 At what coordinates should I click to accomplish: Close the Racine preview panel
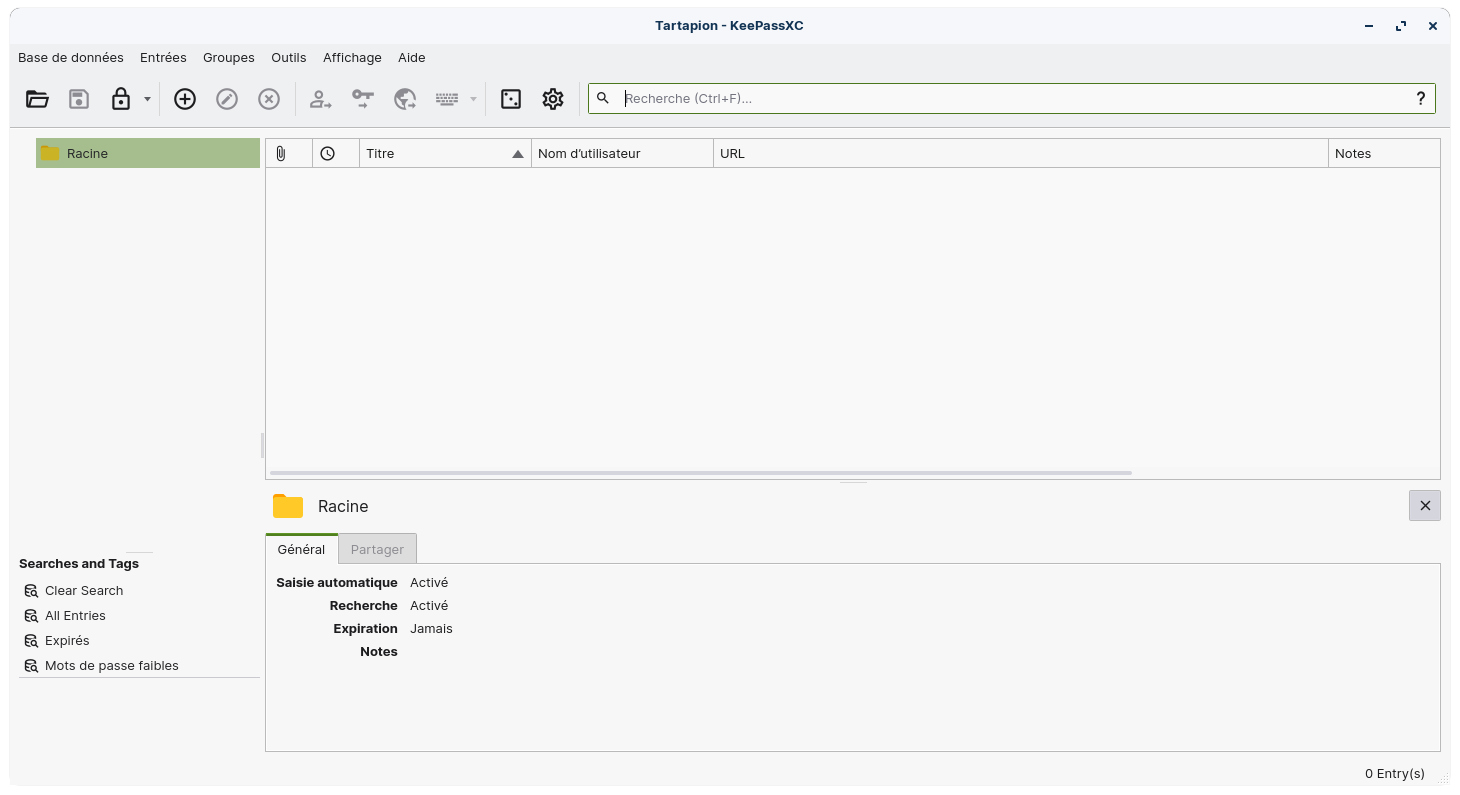pos(1424,506)
